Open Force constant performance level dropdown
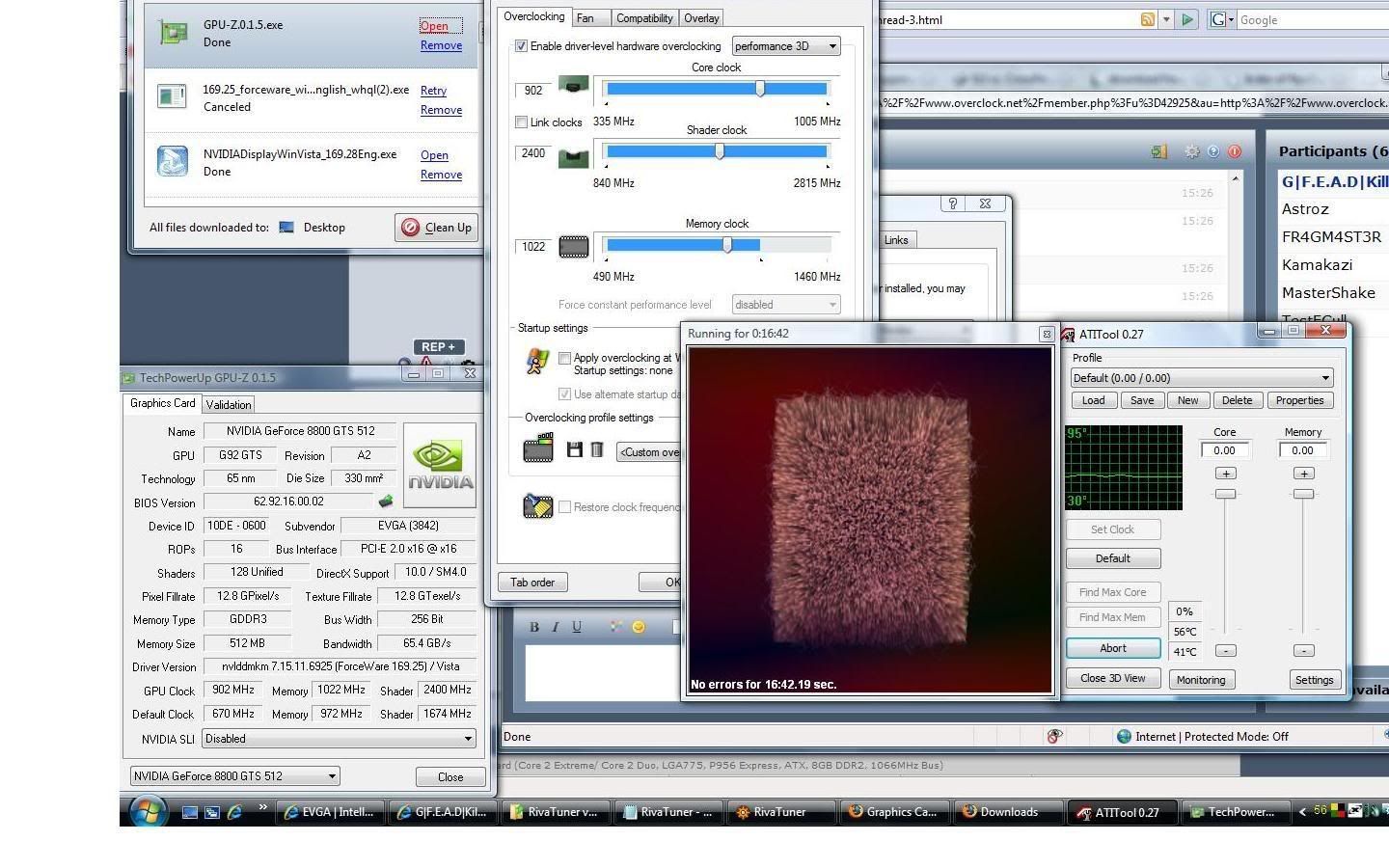Image resolution: width=1389 pixels, height=868 pixels. [x=786, y=305]
